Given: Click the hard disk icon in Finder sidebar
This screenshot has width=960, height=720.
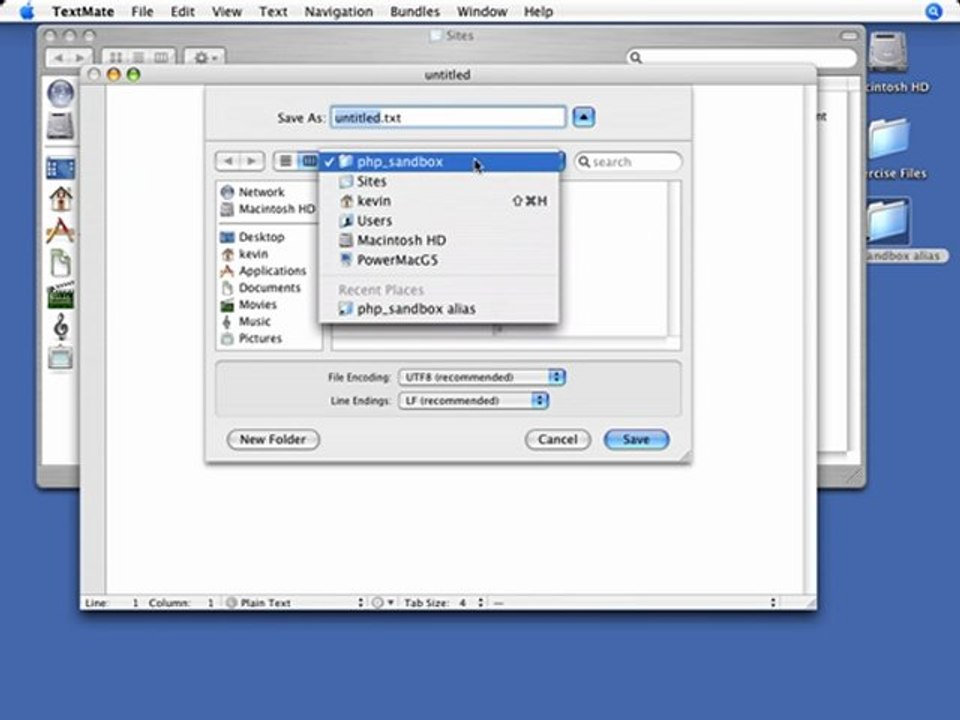Looking at the screenshot, I should pos(61,126).
